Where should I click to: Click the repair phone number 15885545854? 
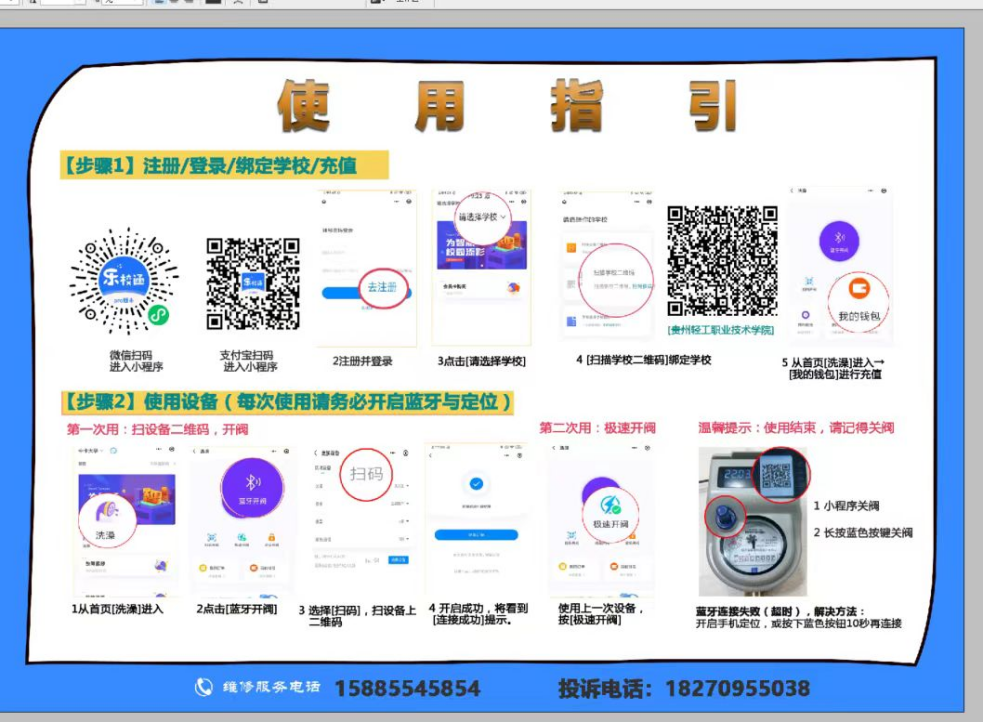pyautogui.click(x=407, y=689)
